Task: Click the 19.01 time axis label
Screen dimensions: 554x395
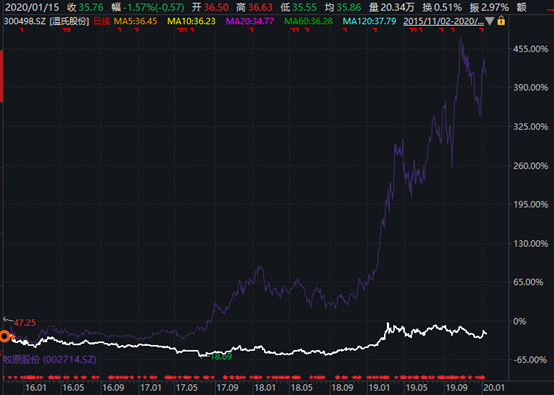Action: (379, 388)
